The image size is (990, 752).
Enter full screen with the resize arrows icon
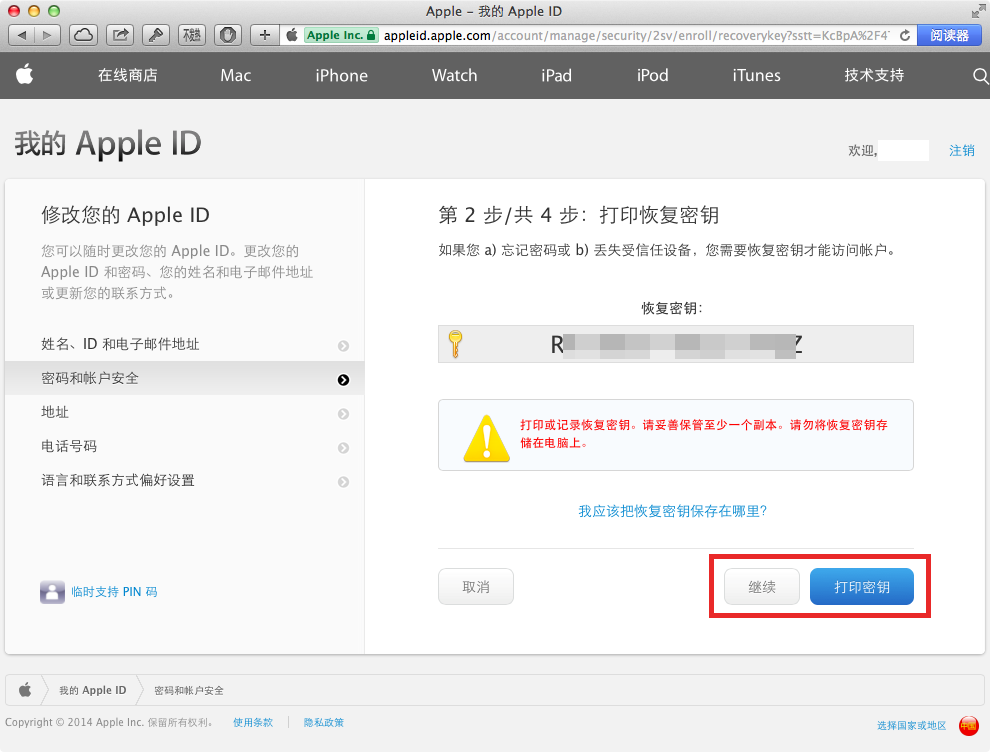click(978, 11)
